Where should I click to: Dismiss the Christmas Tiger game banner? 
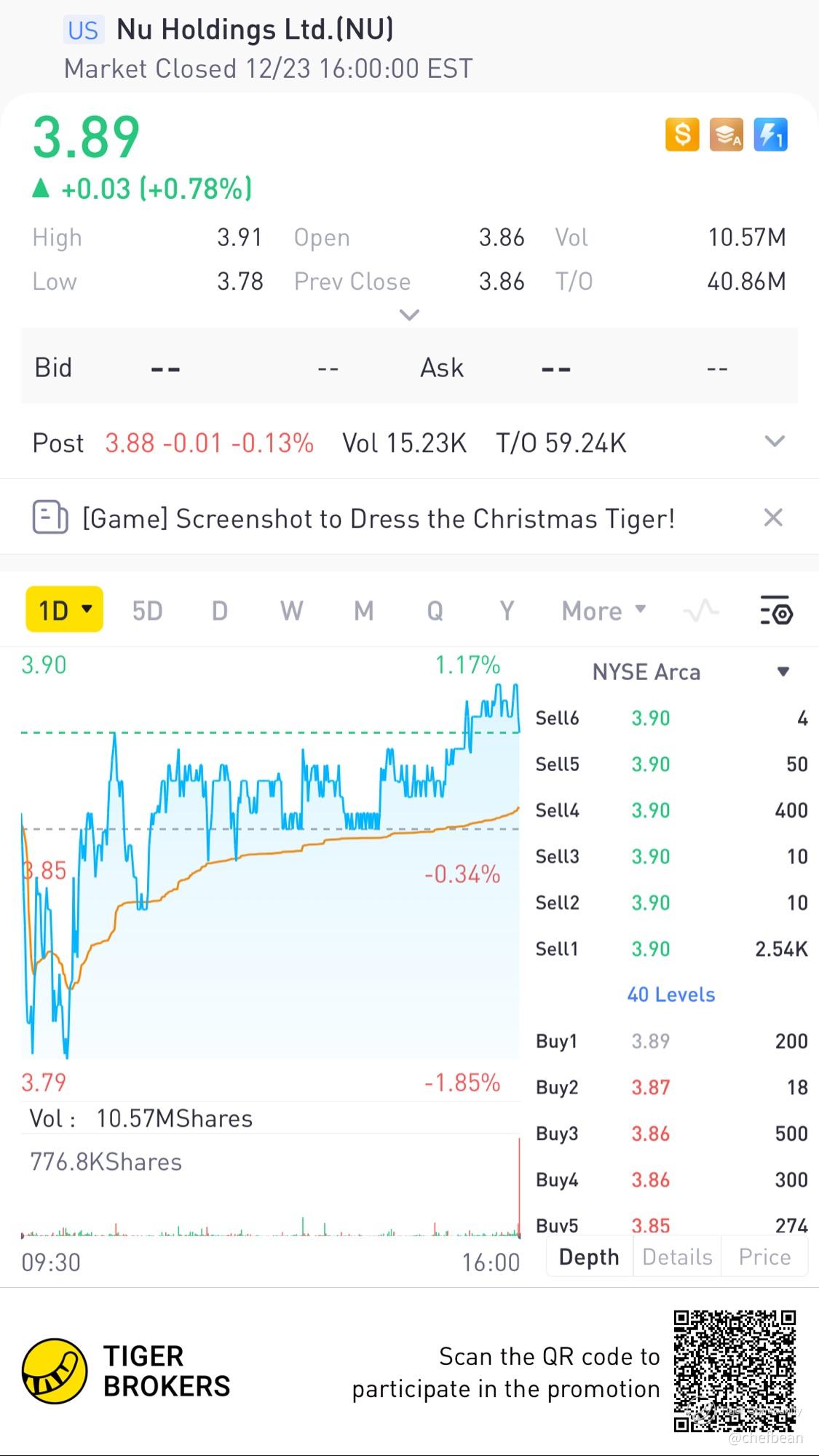[x=773, y=518]
